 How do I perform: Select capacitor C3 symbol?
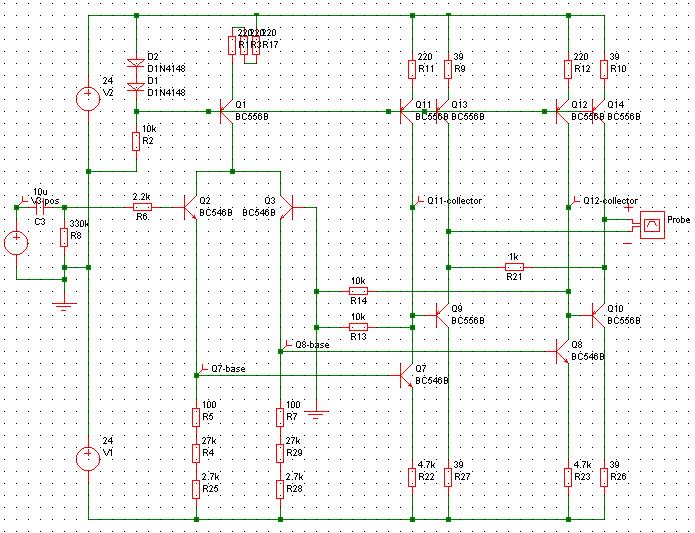(x=40, y=207)
